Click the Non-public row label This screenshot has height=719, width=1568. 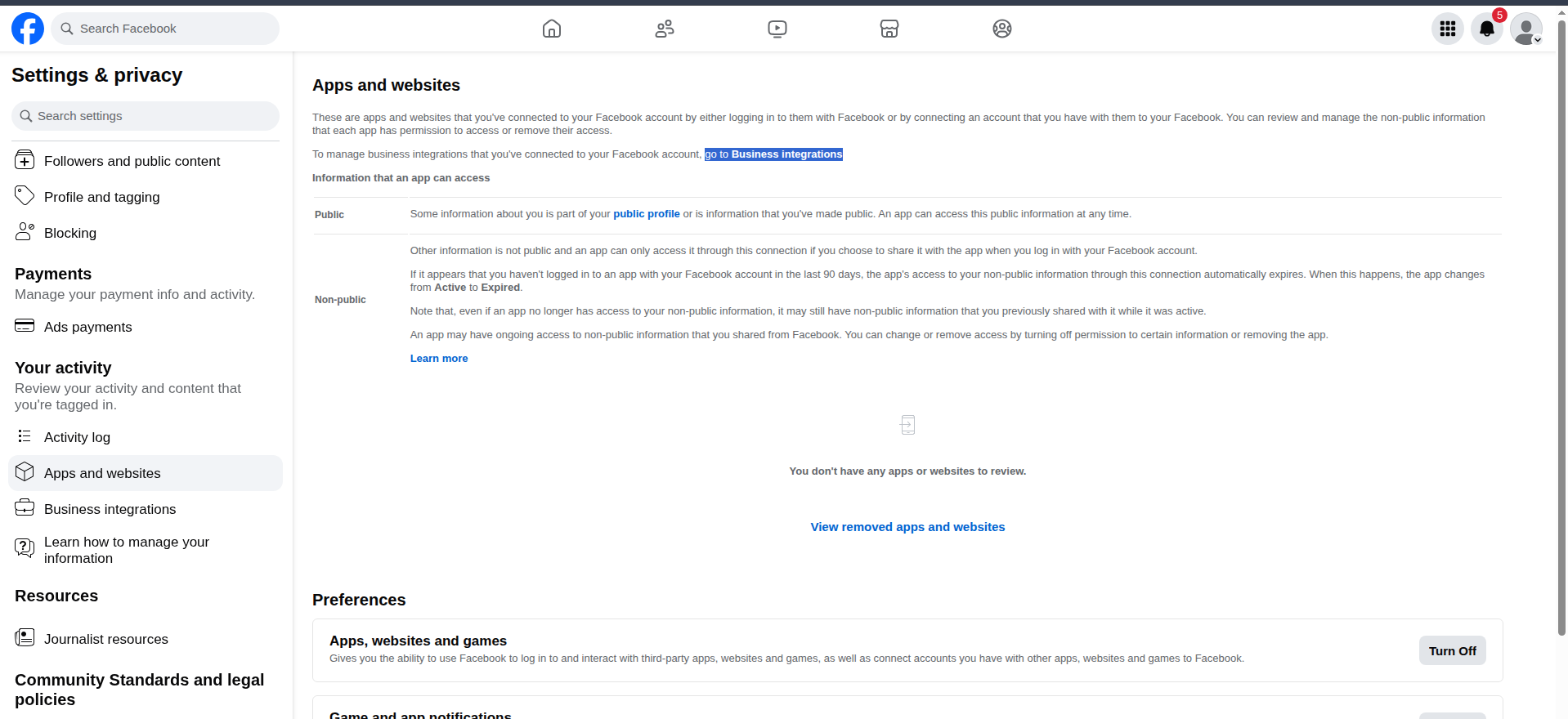pyautogui.click(x=340, y=300)
